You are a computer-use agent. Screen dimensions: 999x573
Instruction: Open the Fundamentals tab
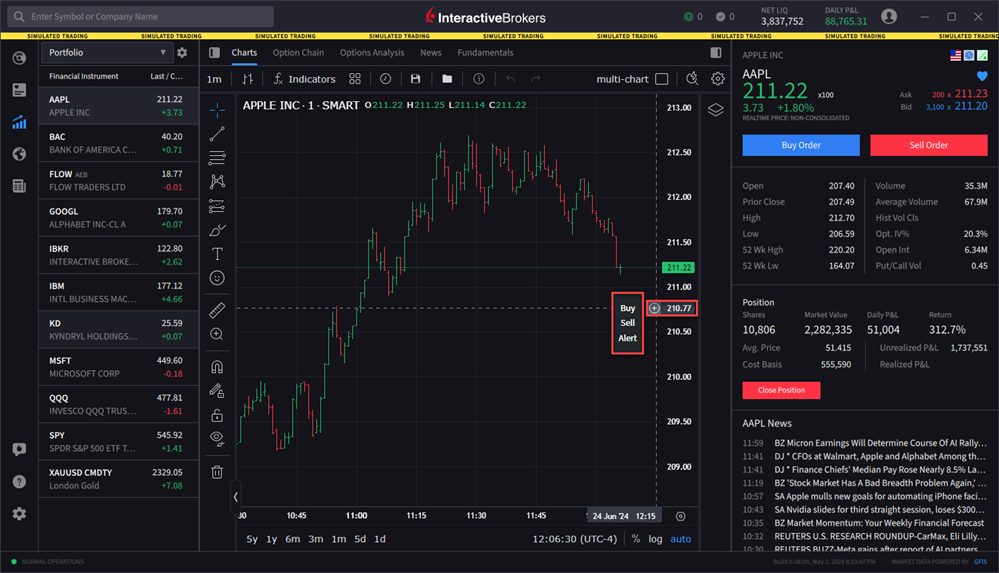click(x=485, y=52)
